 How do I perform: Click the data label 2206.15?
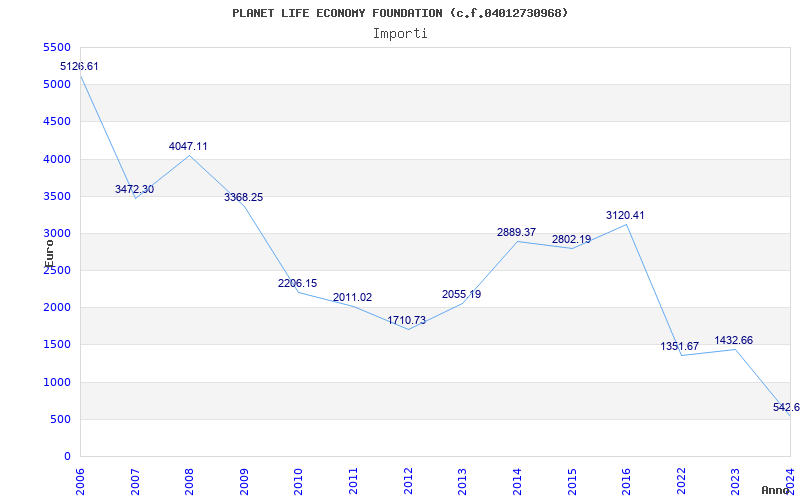tap(297, 283)
